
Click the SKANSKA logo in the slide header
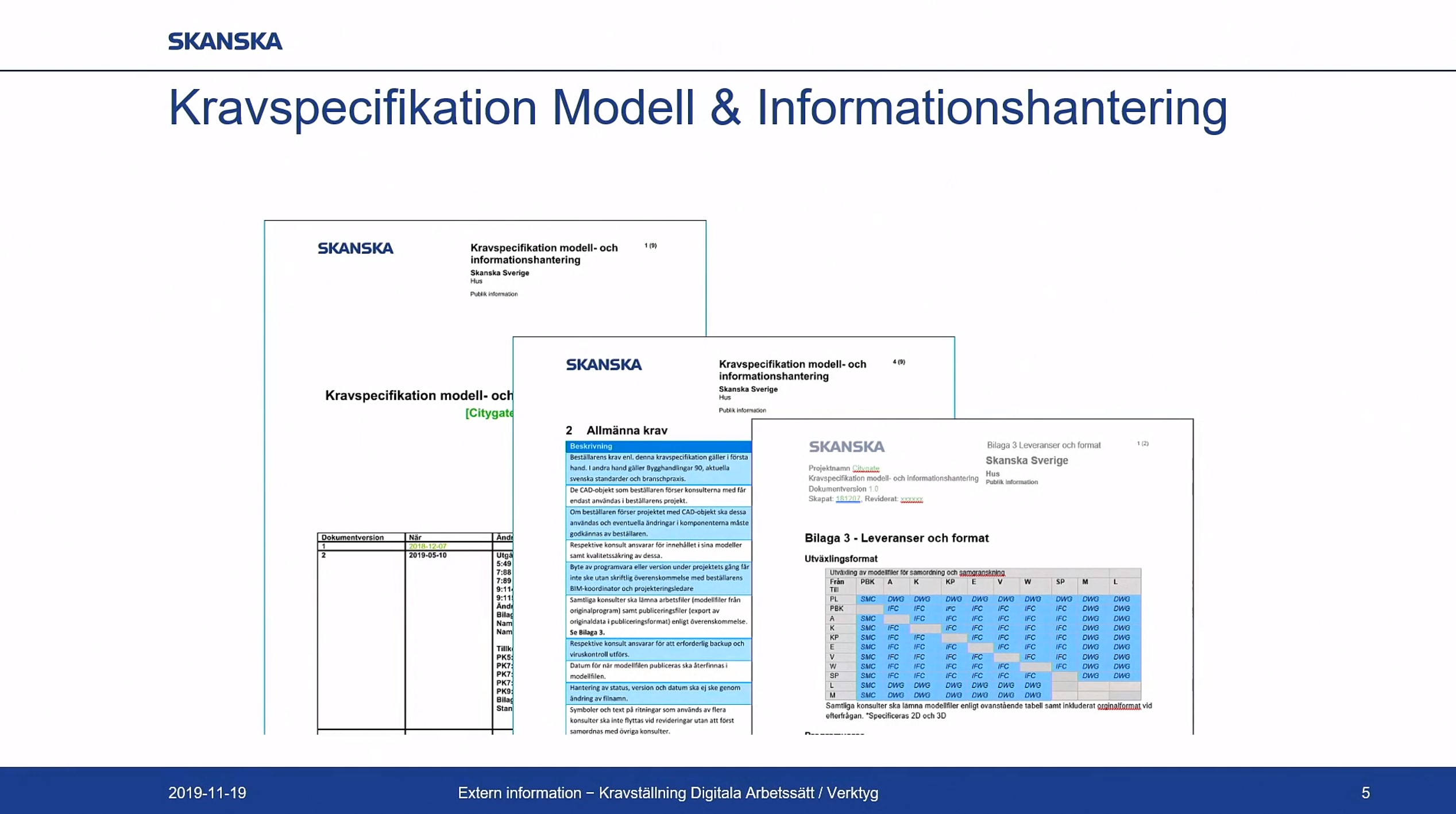[225, 41]
